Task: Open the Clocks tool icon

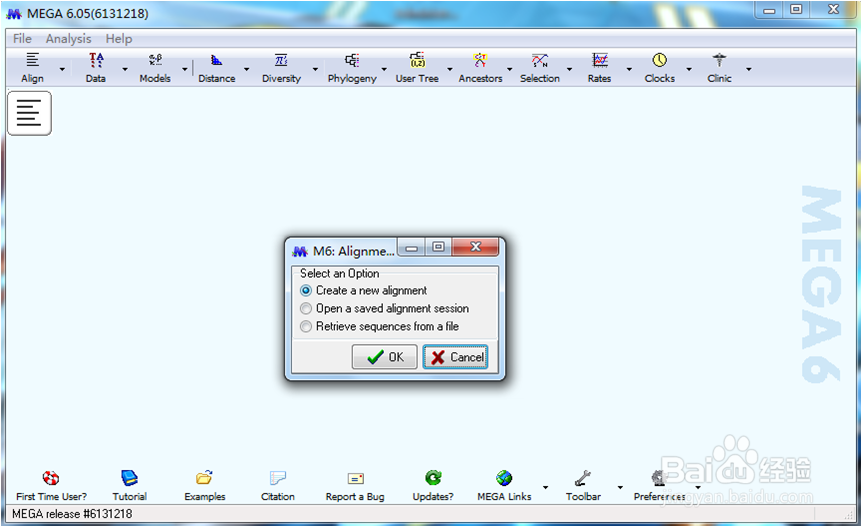Action: pyautogui.click(x=660, y=60)
